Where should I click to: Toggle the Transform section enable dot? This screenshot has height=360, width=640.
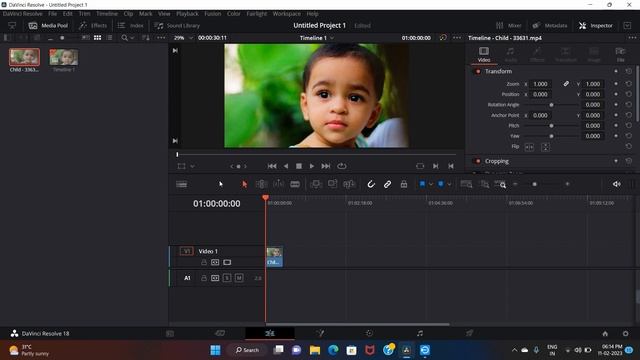[478, 71]
